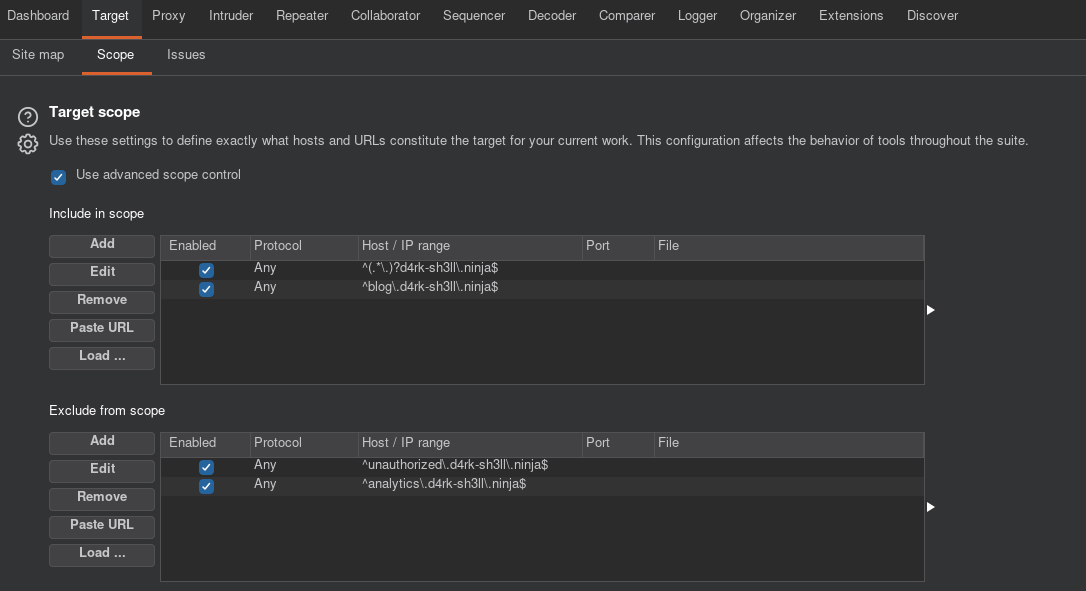The width and height of the screenshot is (1086, 591).
Task: Click Paste URL under Exclude from scope
Action: coord(102,527)
